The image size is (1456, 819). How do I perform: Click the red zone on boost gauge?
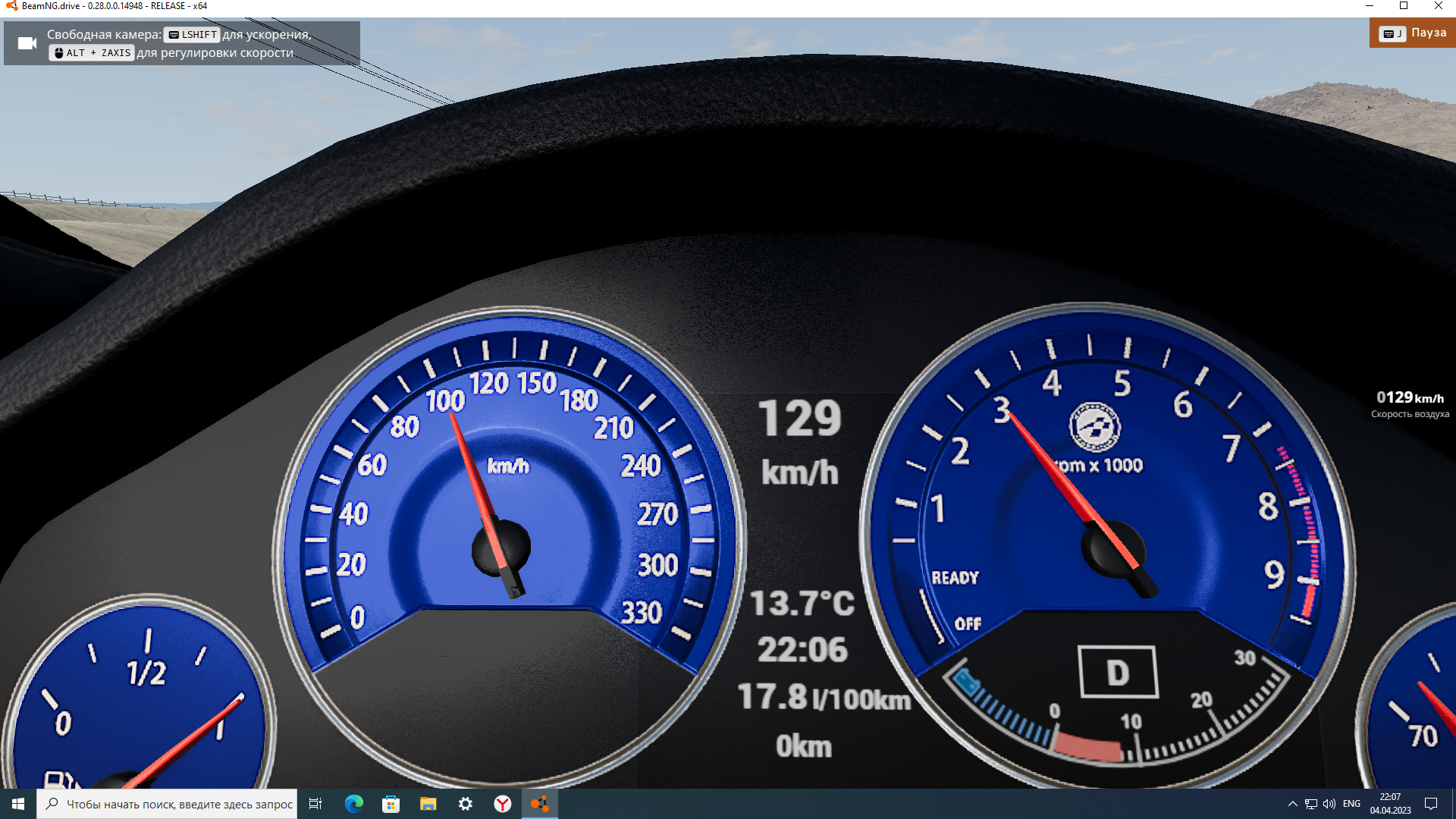tap(1087, 747)
